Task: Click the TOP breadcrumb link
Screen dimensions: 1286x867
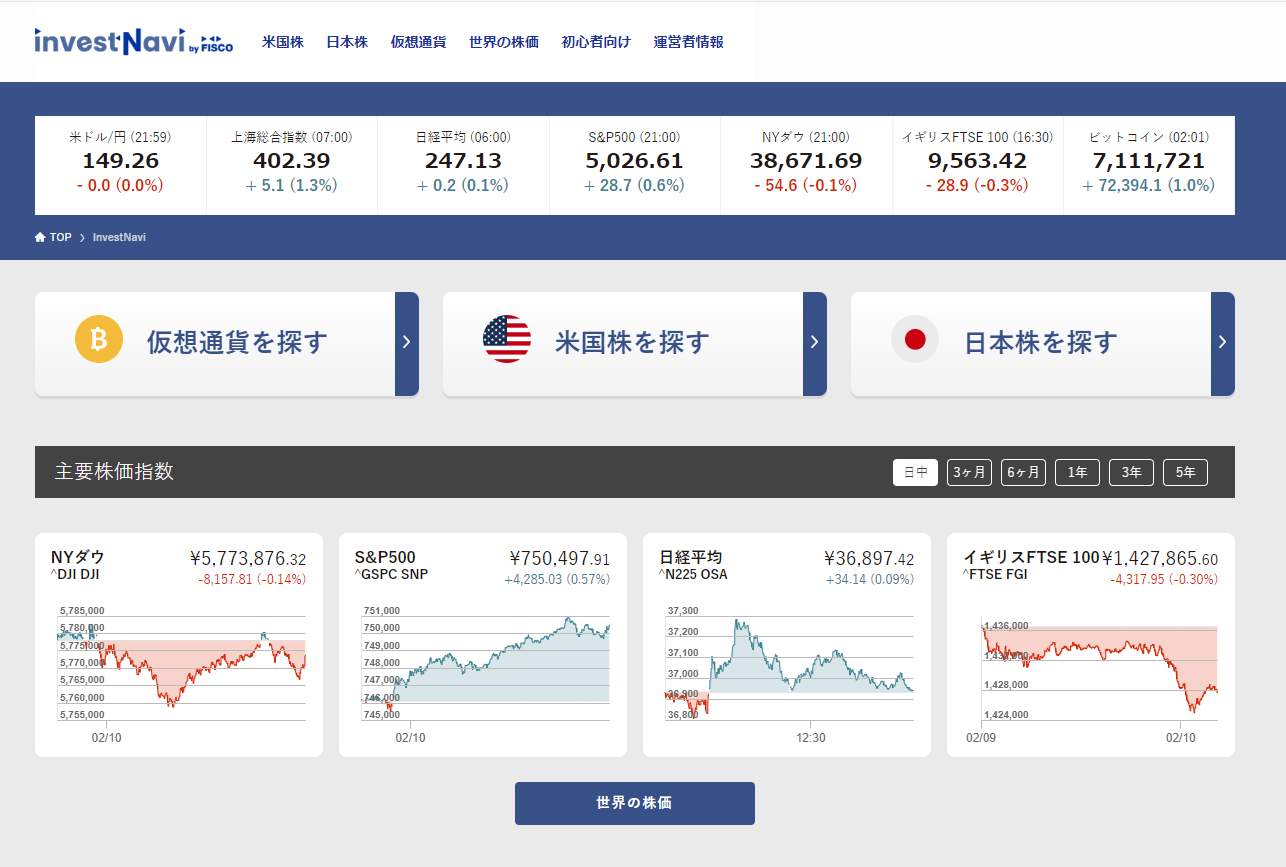Action: click(61, 238)
